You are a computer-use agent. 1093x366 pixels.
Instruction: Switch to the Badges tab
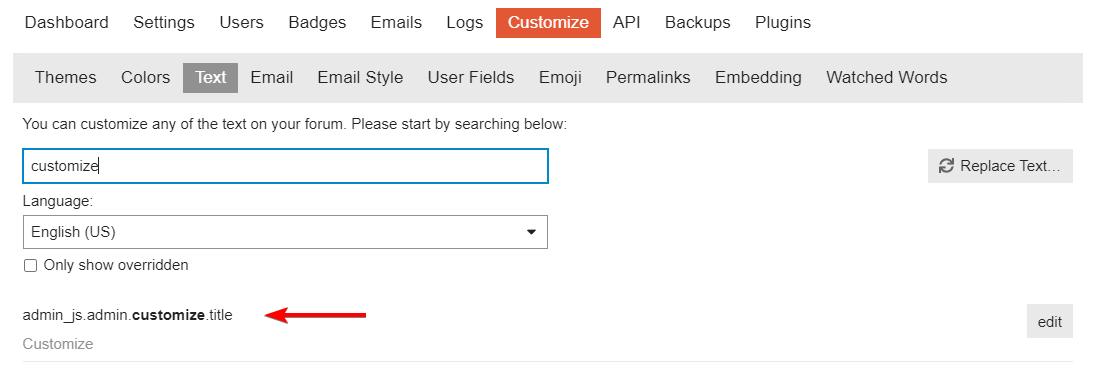pos(317,22)
